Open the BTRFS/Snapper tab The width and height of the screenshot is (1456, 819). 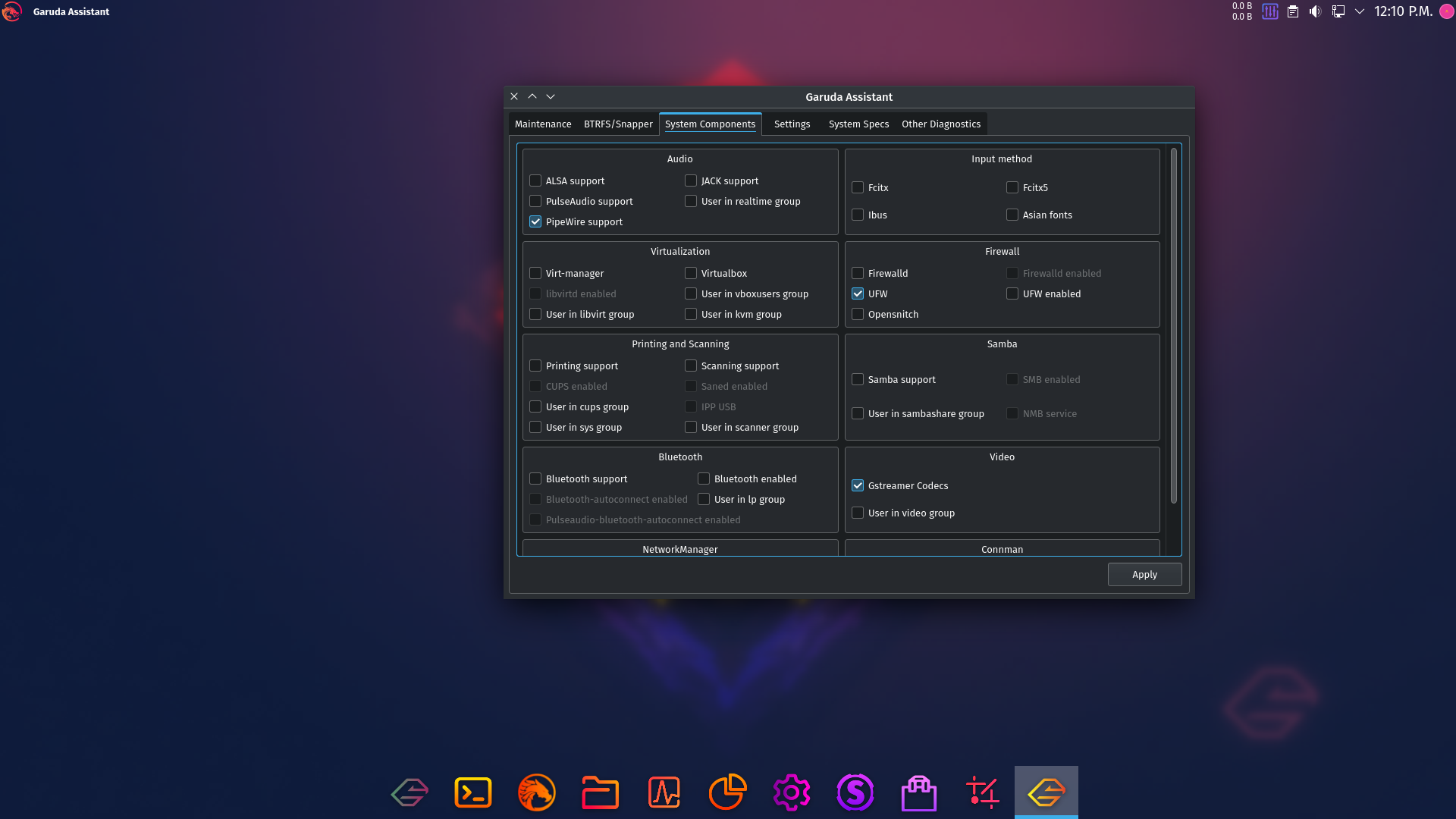[618, 124]
